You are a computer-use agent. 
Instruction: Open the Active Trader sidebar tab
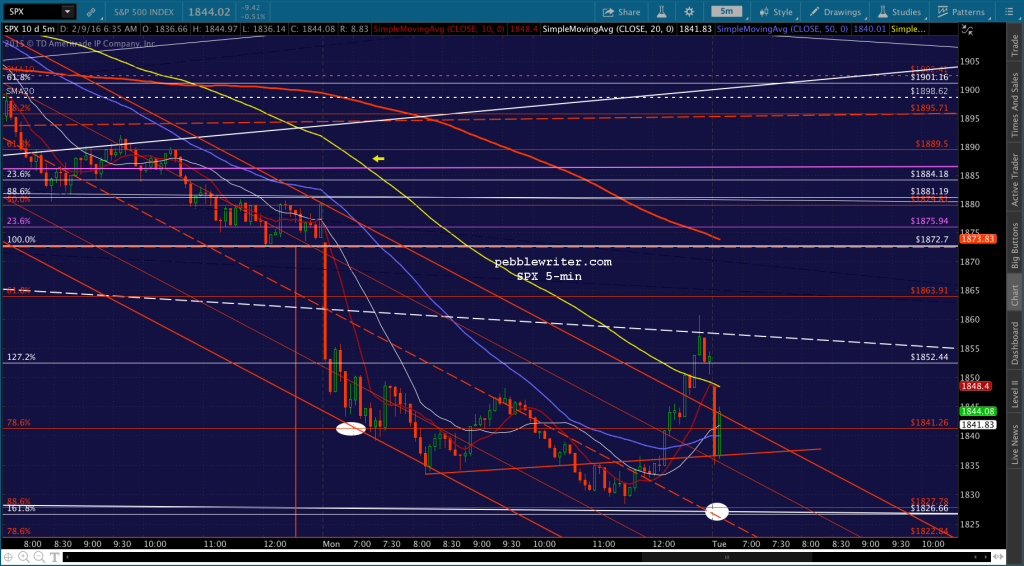pos(1015,180)
